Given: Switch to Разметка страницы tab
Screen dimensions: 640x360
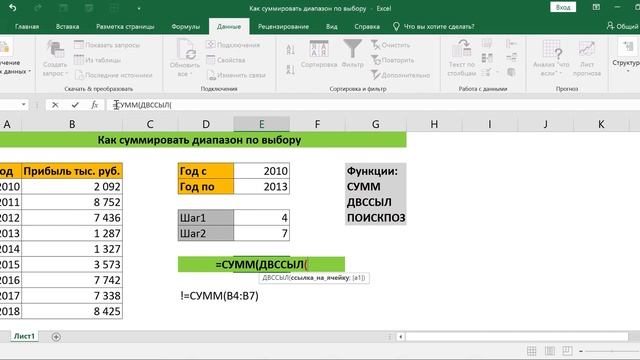Looking at the screenshot, I should coord(125,27).
